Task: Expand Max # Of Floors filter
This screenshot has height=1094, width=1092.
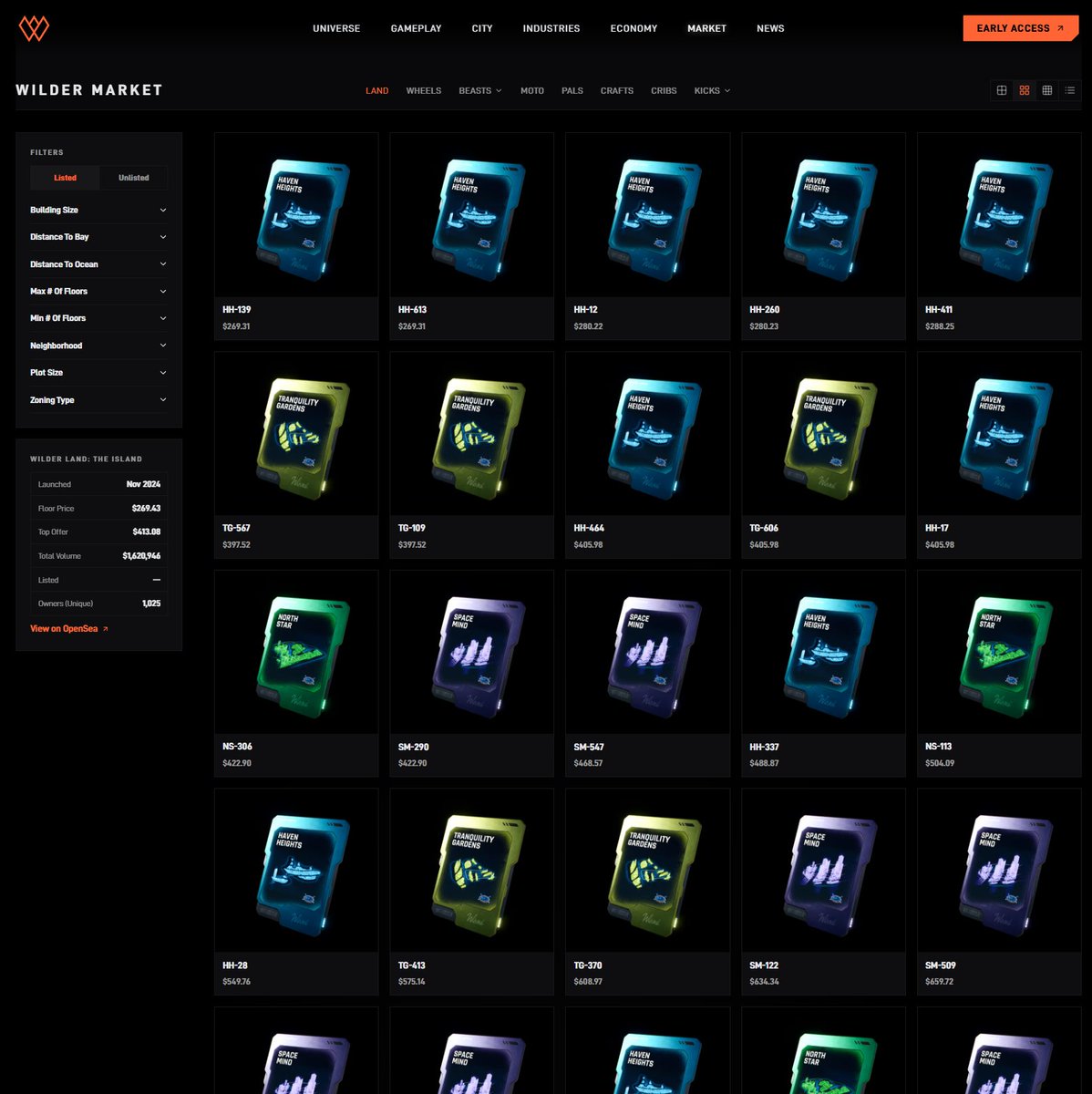Action: [x=98, y=291]
